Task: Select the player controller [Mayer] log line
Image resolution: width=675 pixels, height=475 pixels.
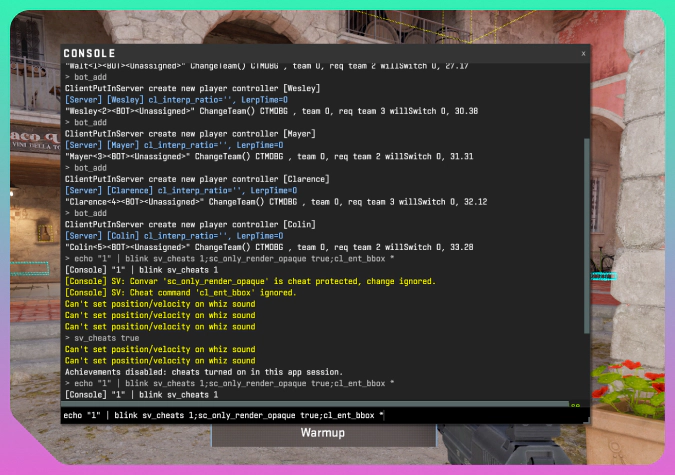Action: tap(188, 133)
